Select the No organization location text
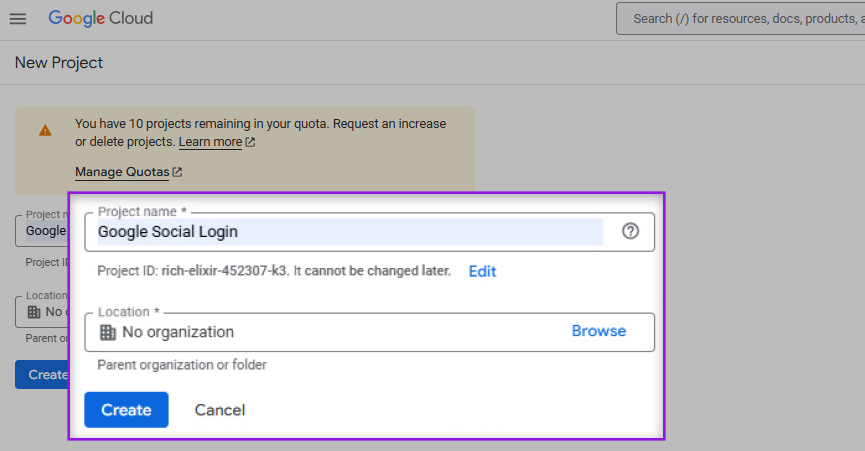Viewport: 865px width, 451px height. coord(178,332)
